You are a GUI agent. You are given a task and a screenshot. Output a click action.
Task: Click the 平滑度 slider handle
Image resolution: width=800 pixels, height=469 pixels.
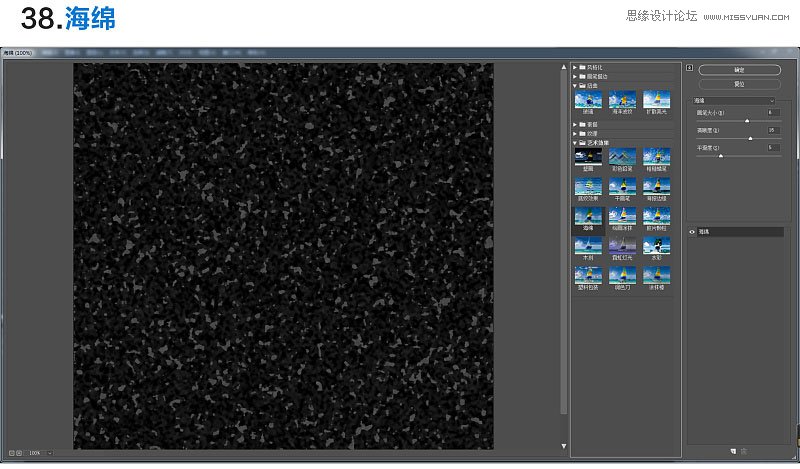point(720,156)
